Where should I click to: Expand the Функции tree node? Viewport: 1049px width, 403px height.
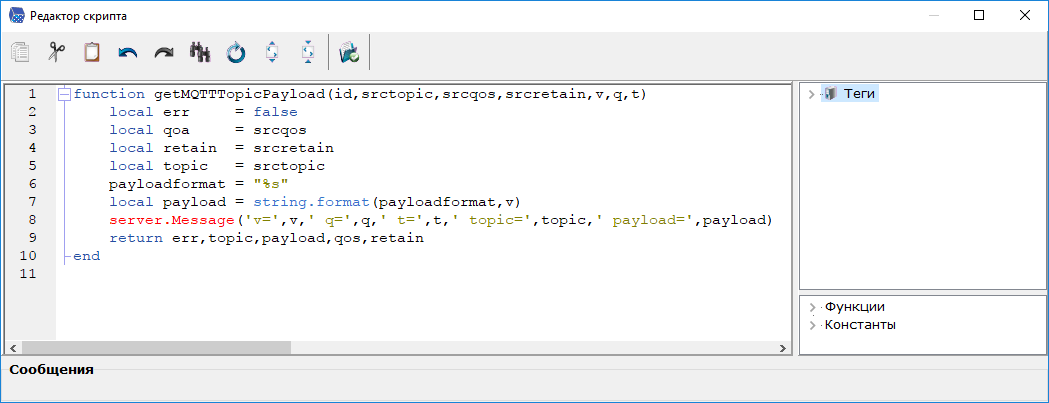point(812,307)
